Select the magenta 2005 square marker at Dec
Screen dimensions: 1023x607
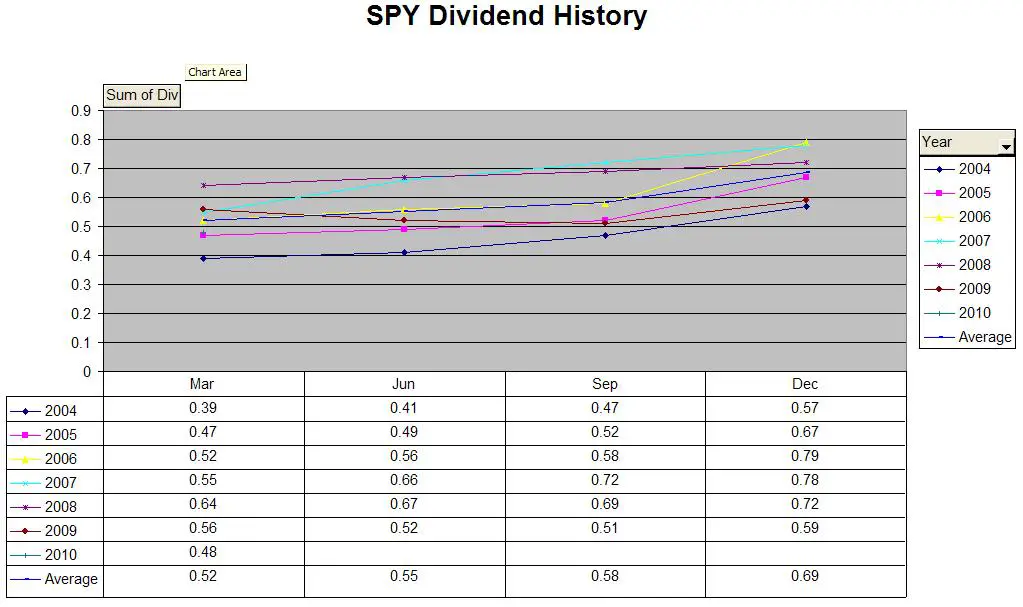tap(806, 177)
